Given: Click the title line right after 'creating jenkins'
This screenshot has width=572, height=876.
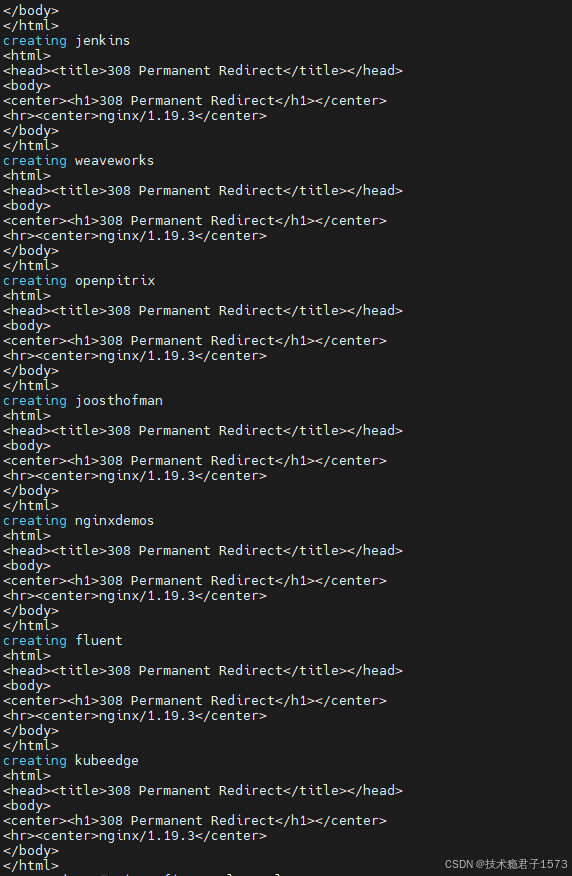Looking at the screenshot, I should pyautogui.click(x=203, y=71).
